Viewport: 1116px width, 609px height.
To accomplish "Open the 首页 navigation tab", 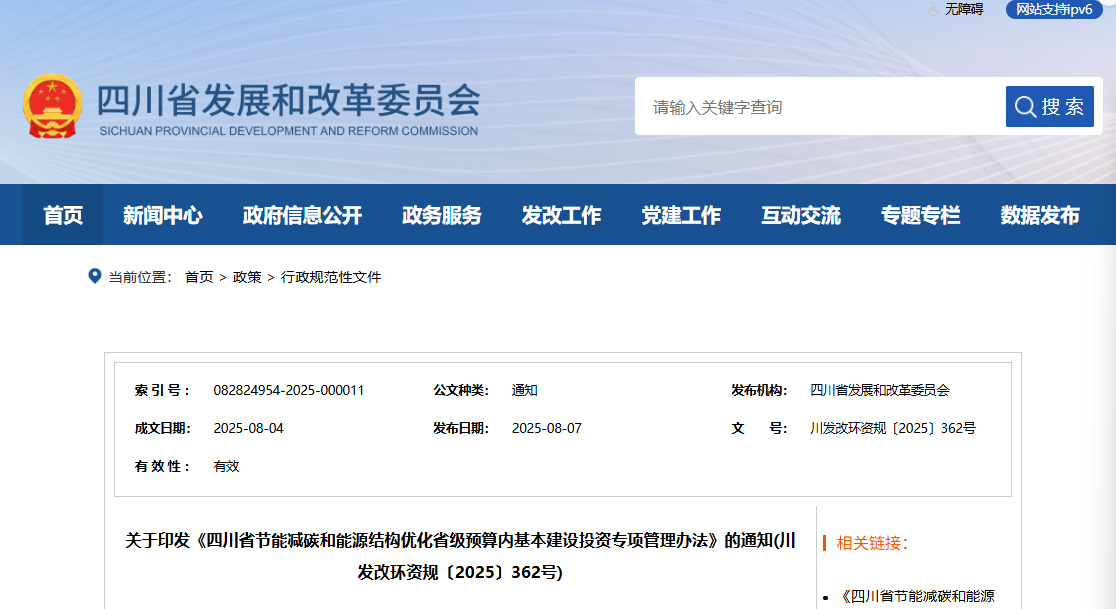I will point(63,215).
